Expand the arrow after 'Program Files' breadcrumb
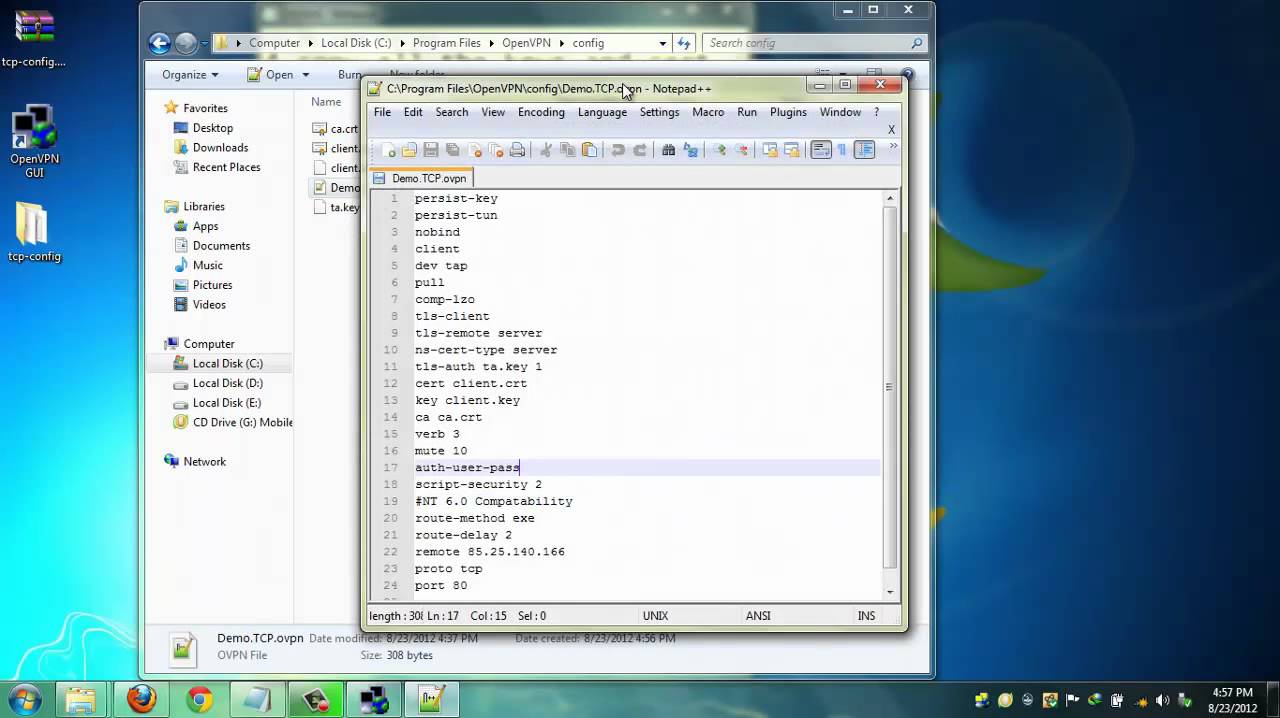 tap(491, 43)
